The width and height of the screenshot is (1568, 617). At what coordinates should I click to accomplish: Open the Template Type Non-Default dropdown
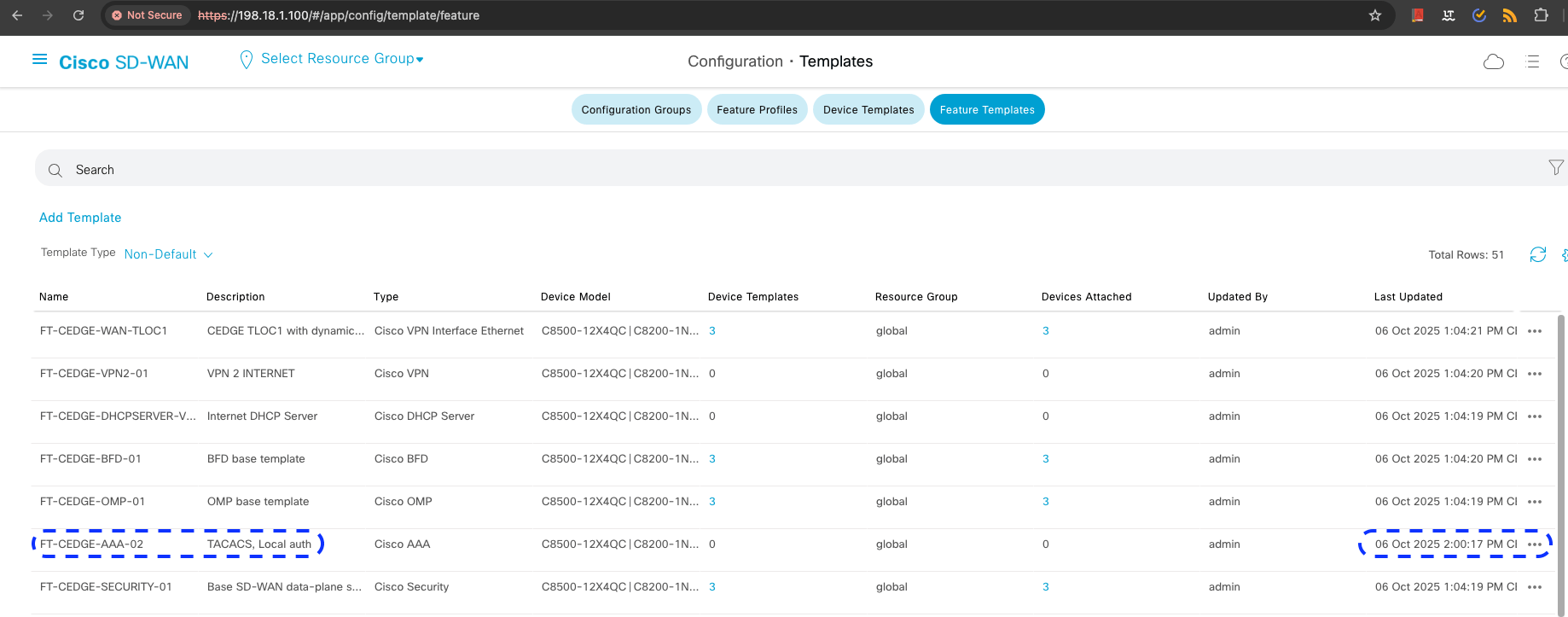(168, 254)
